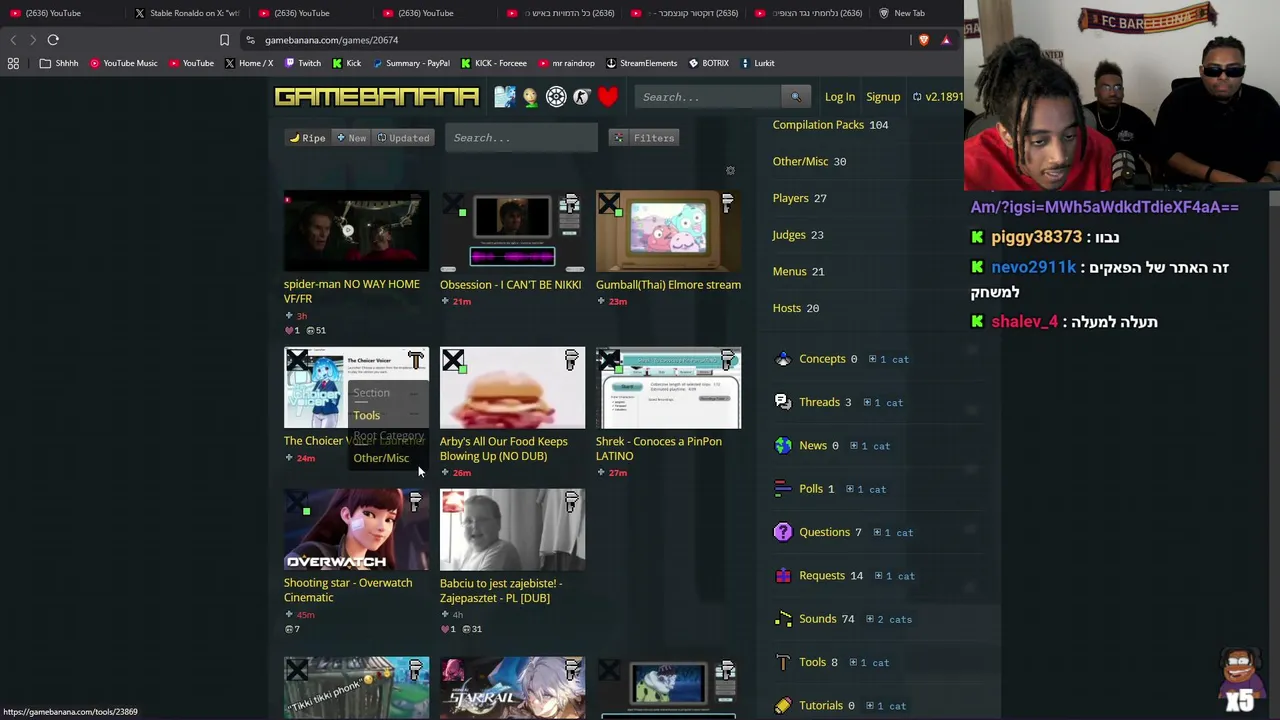Open the Arby's burger thumbnail

512,388
